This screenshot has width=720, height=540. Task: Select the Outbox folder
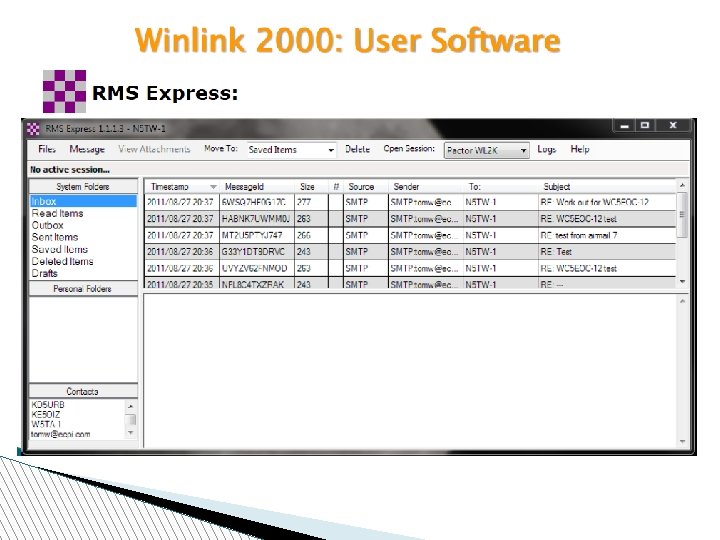point(47,225)
